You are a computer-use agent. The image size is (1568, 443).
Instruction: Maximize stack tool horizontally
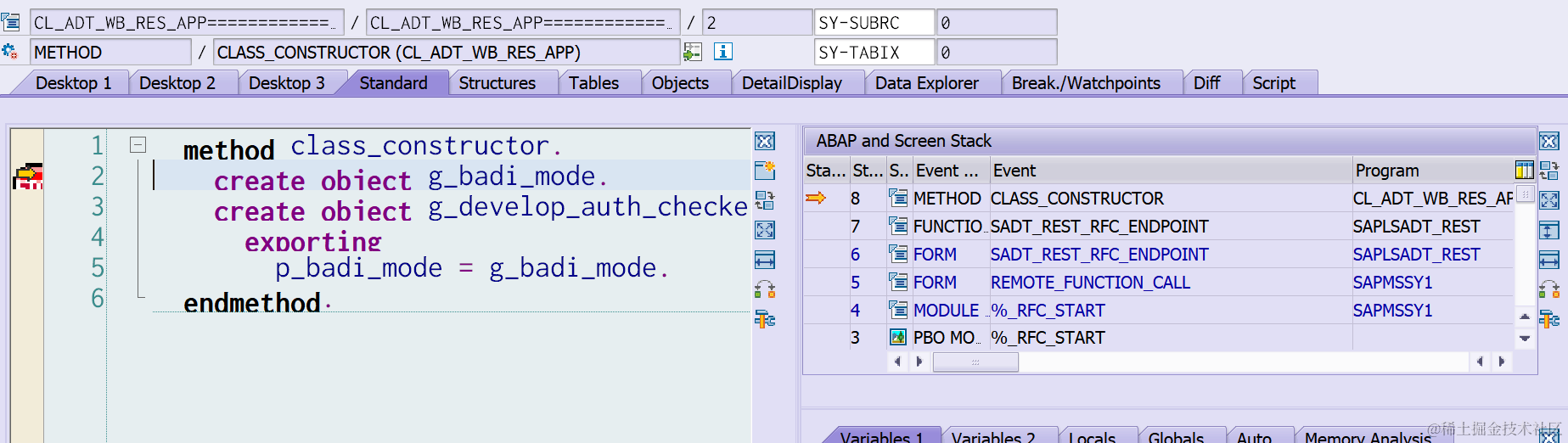pyautogui.click(x=1549, y=260)
